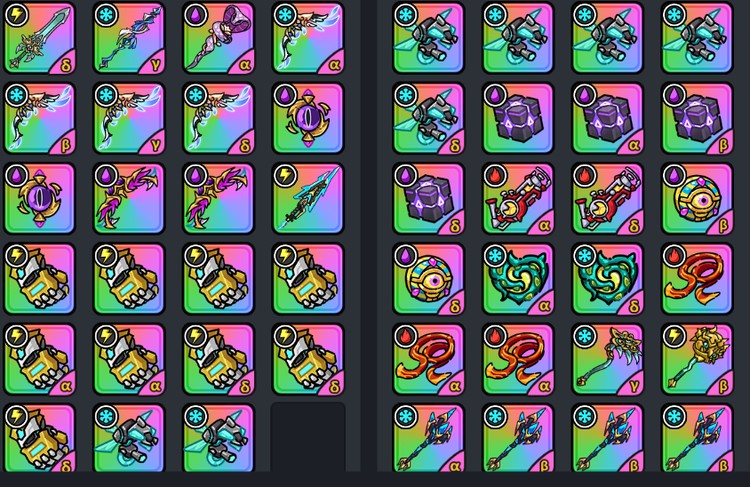Click the empty inventory slot
Viewport: 750px width, 487px height.
[308, 437]
